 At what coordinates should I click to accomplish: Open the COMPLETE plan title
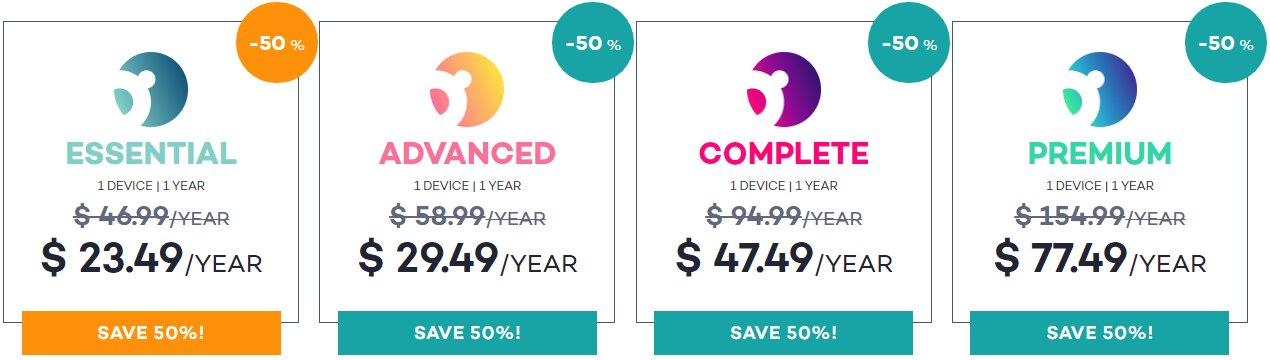pyautogui.click(x=784, y=153)
